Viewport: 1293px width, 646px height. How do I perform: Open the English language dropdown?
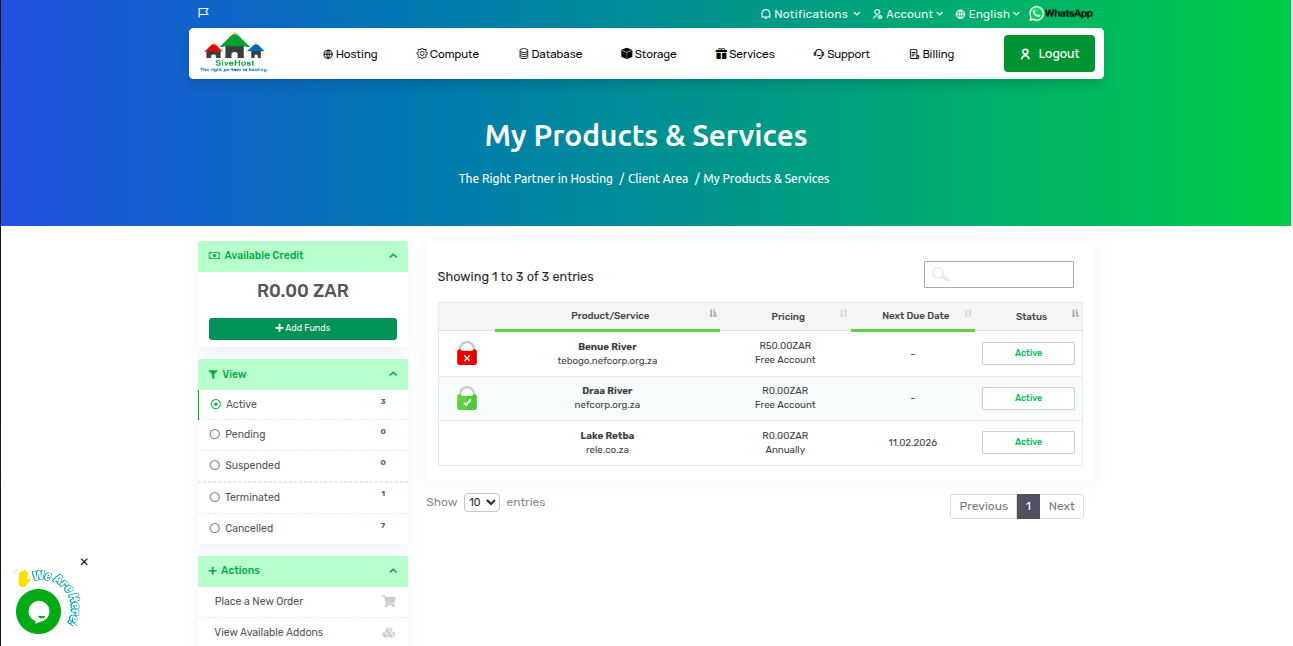987,14
